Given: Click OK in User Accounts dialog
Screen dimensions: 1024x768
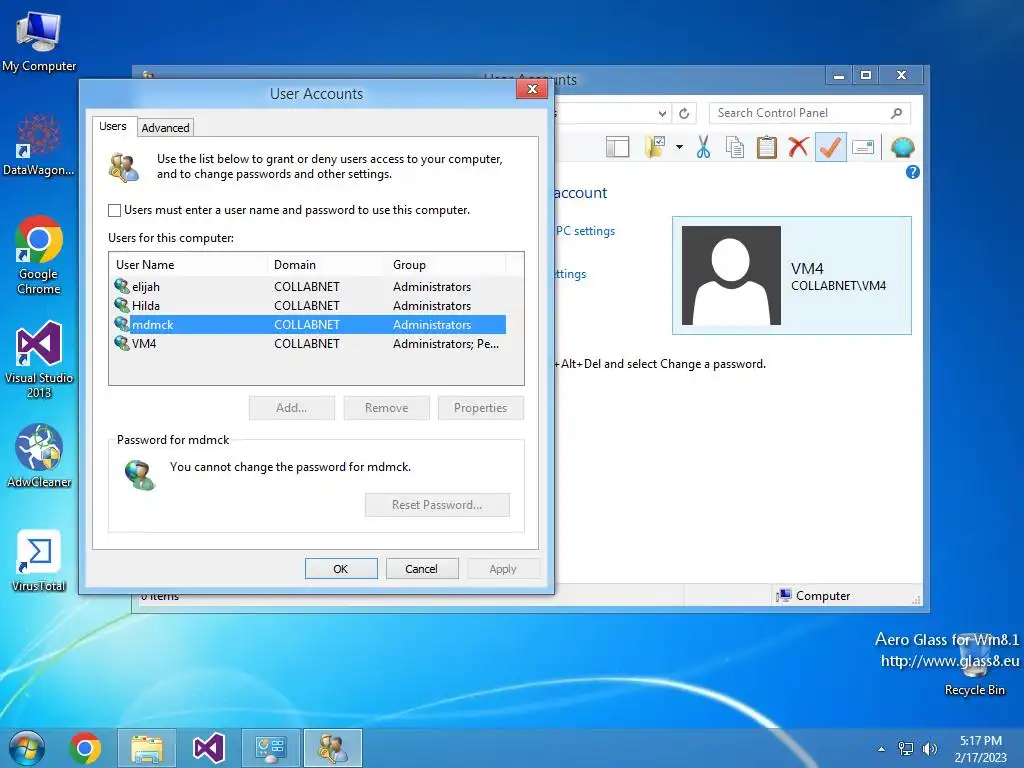Looking at the screenshot, I should click(341, 569).
